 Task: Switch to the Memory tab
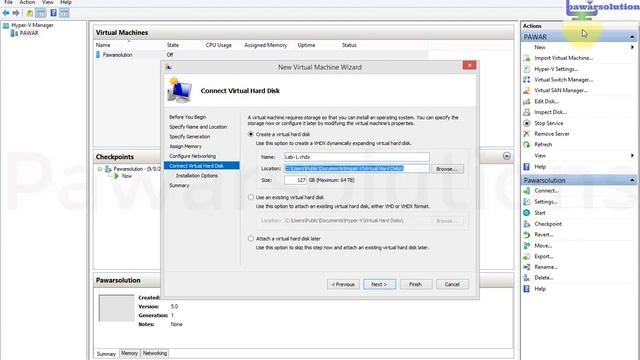129,353
